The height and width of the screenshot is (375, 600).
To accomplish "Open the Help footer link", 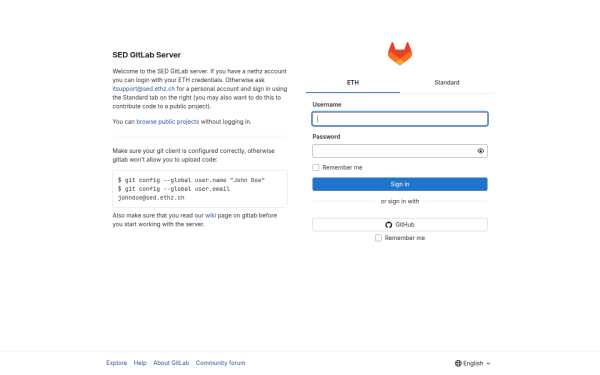I will [x=140, y=363].
